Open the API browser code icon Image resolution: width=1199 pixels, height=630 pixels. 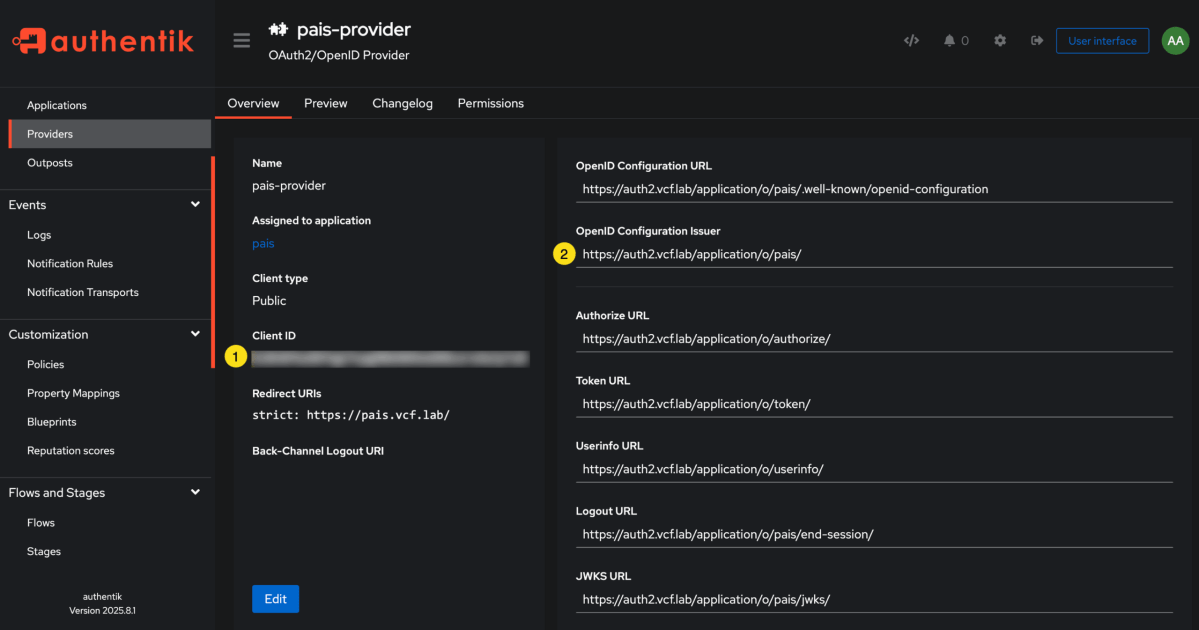(911, 41)
